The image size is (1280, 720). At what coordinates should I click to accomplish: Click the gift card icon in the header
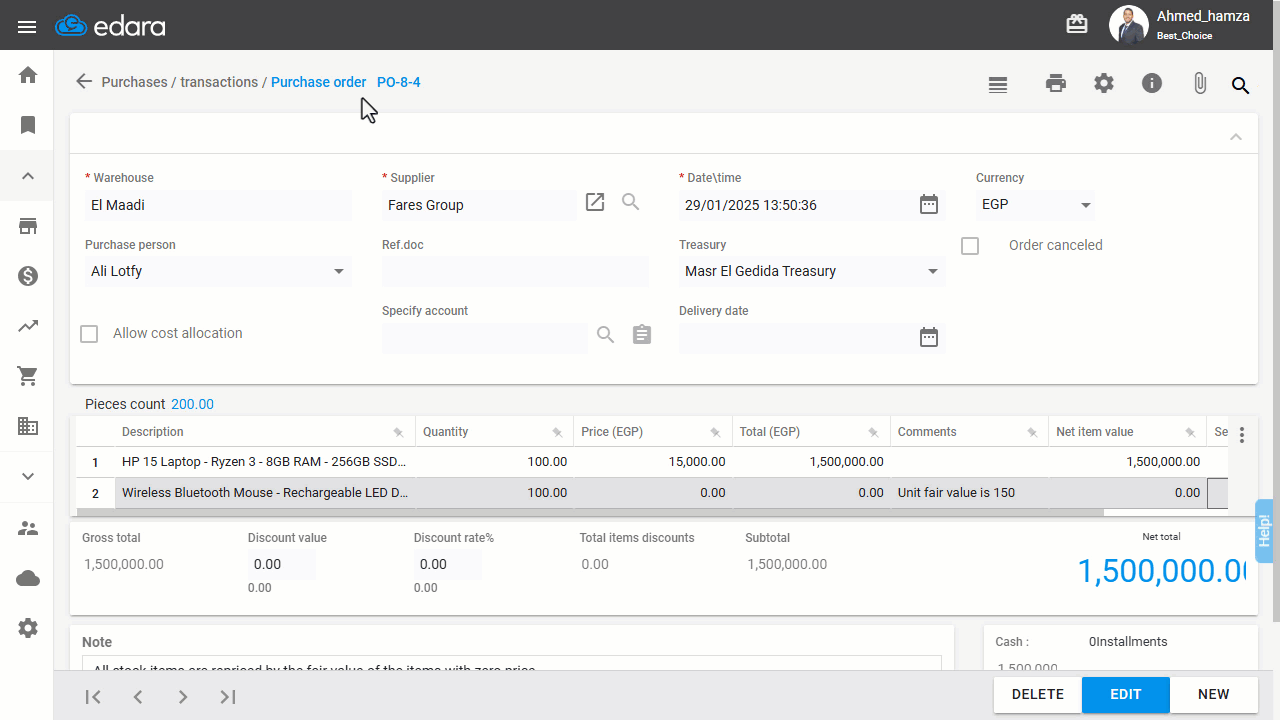click(x=1077, y=24)
